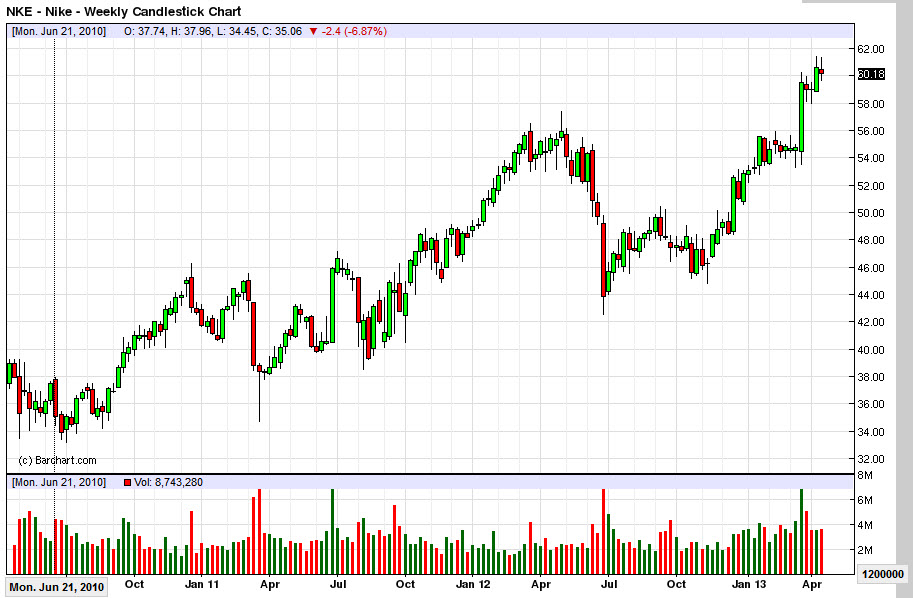Click the 36.00 price axis label
Image resolution: width=913 pixels, height=598 pixels.
(871, 404)
